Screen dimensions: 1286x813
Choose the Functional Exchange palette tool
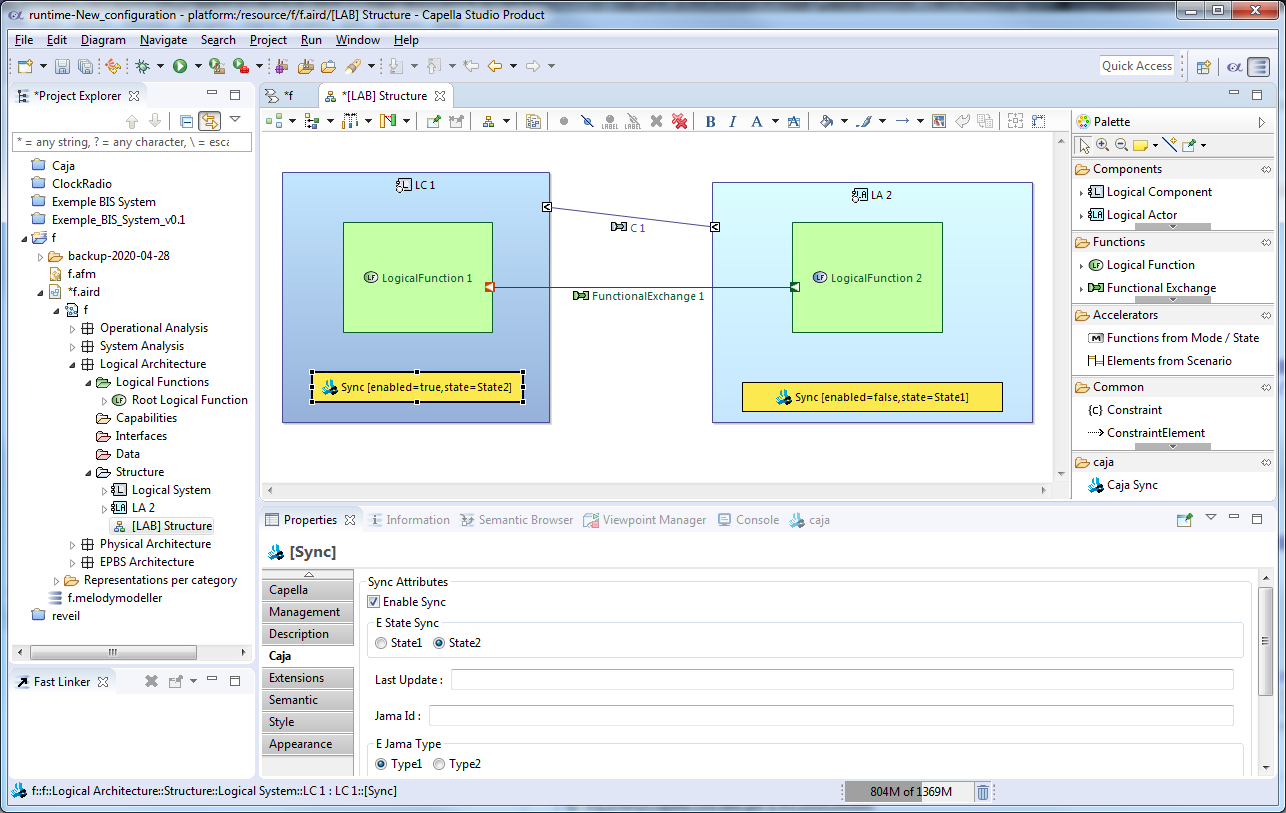1152,288
